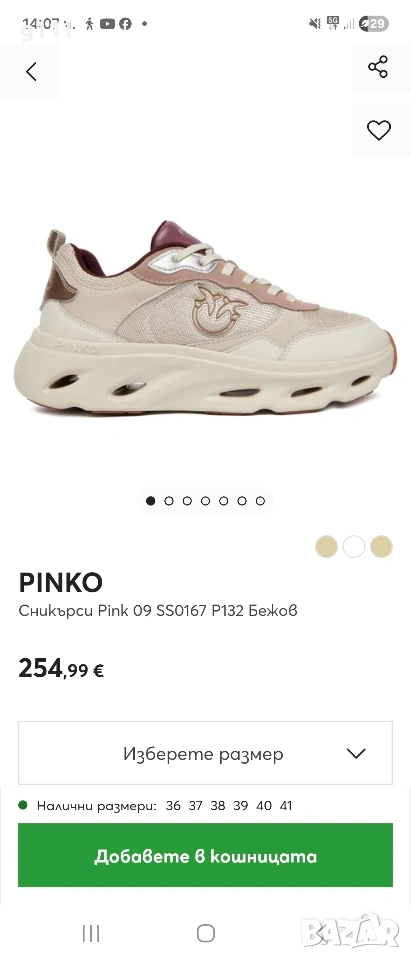Tap the back arrow icon
The height and width of the screenshot is (960, 411).
pos(31,72)
